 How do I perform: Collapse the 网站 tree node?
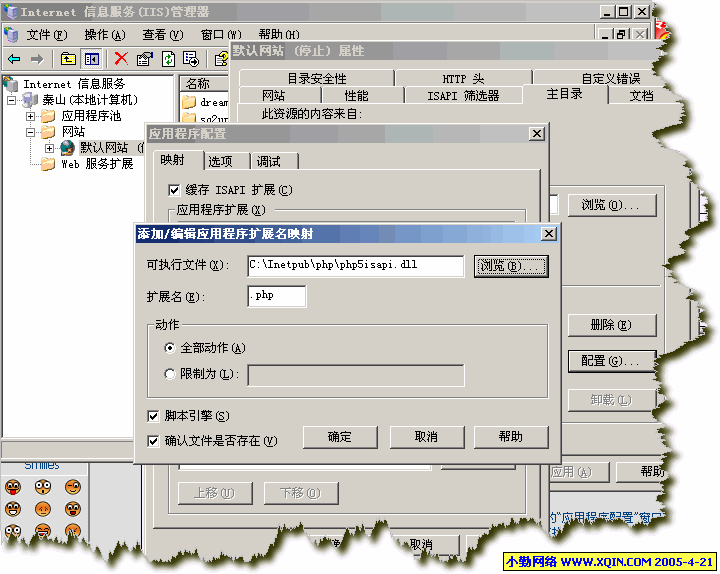(31, 132)
